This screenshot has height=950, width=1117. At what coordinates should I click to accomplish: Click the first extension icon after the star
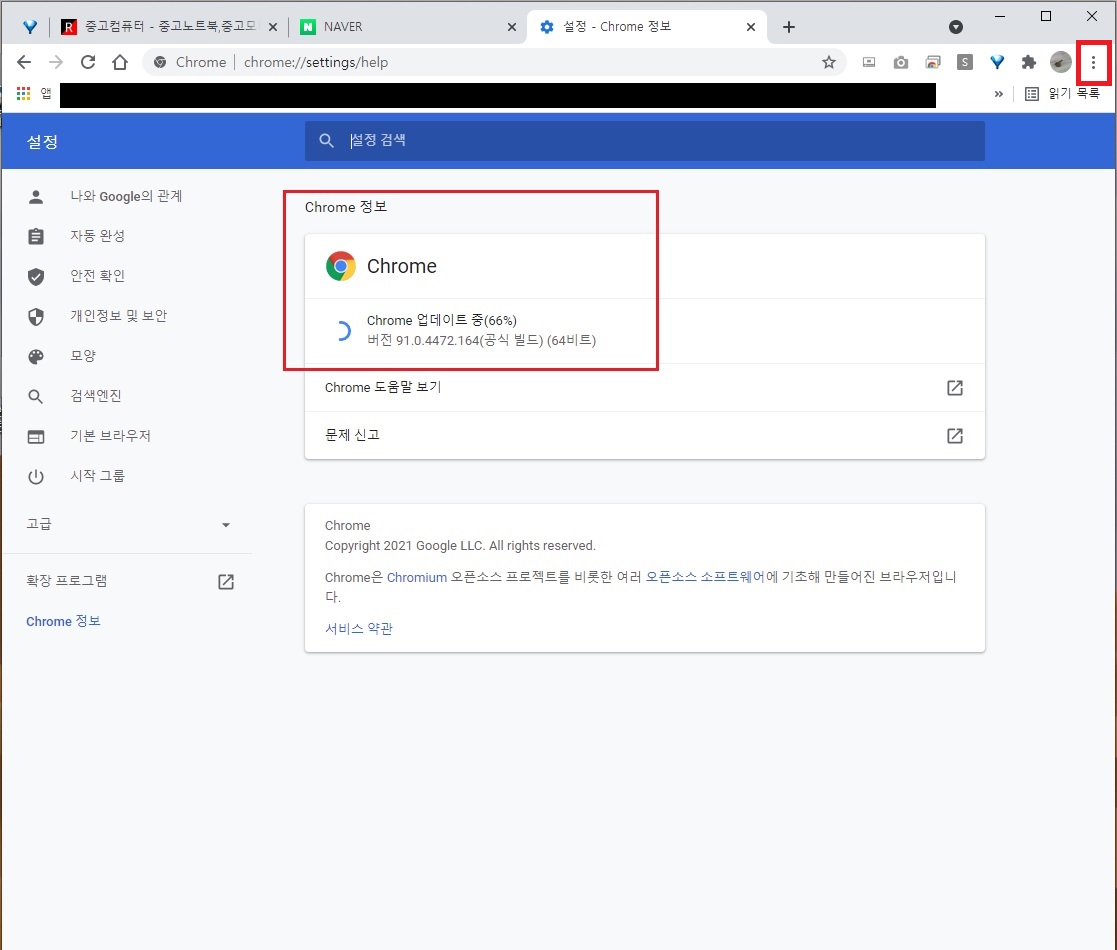click(x=869, y=62)
